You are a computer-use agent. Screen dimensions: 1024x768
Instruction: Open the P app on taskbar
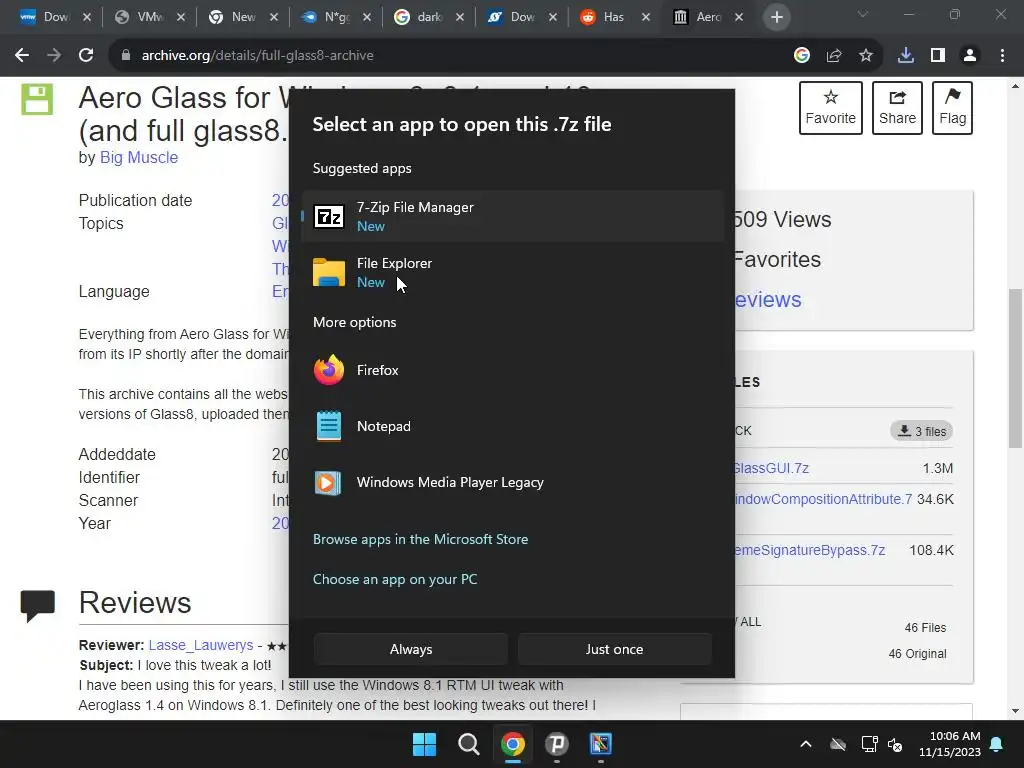click(x=556, y=744)
